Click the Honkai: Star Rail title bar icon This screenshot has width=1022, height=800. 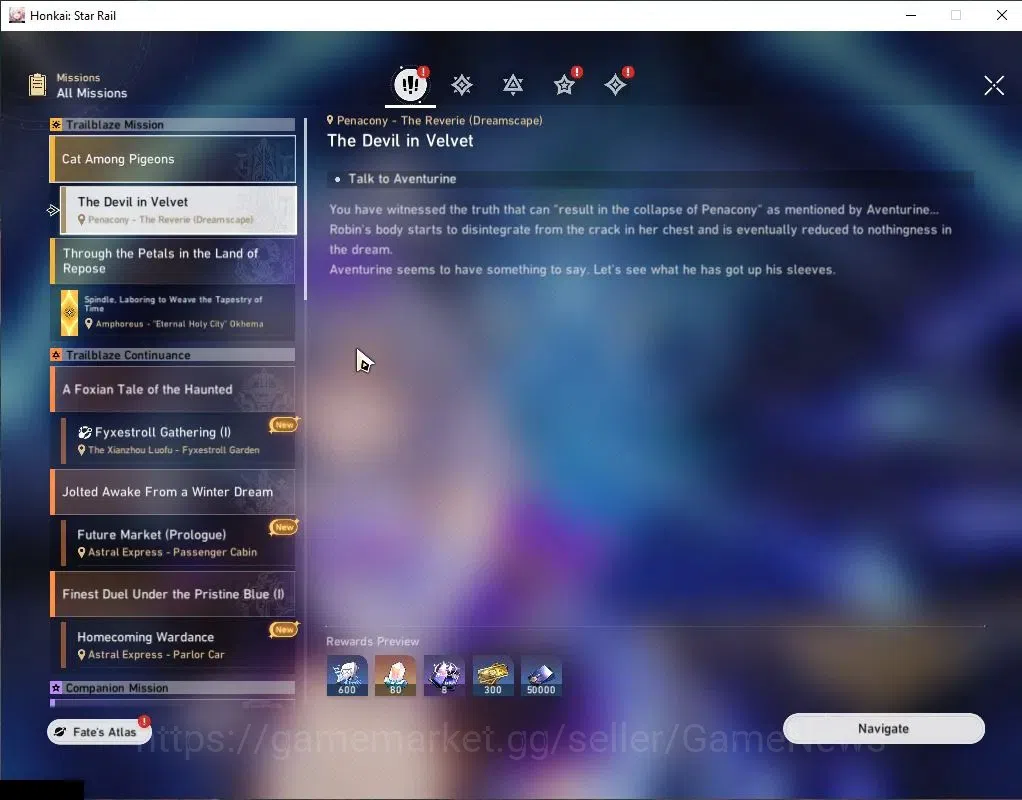click(x=16, y=15)
